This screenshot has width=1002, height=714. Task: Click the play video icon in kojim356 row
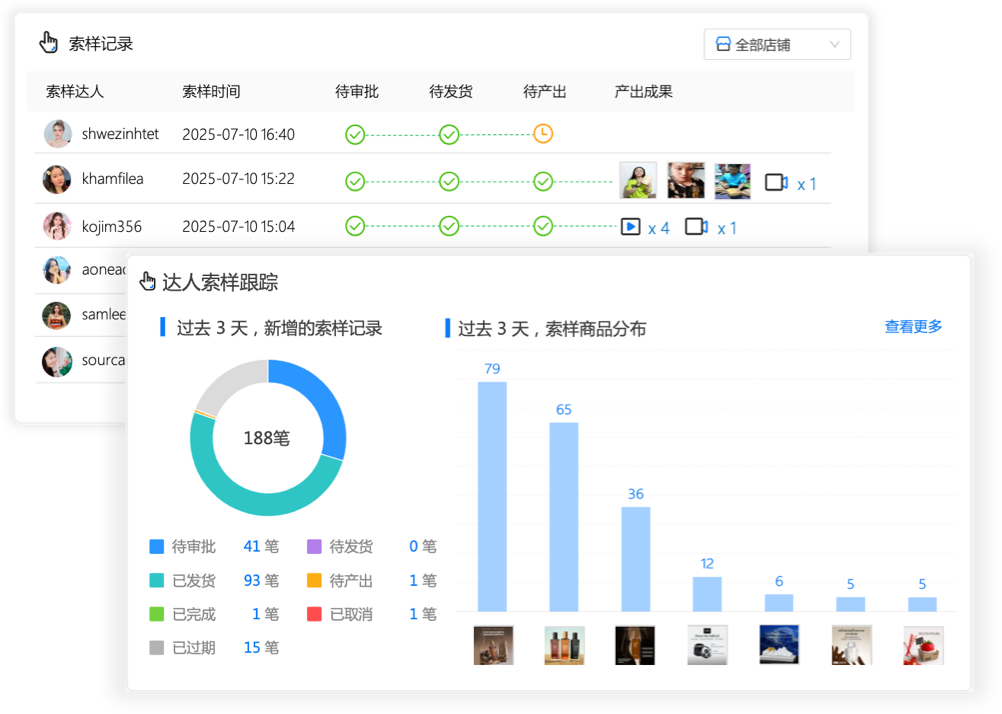click(630, 227)
